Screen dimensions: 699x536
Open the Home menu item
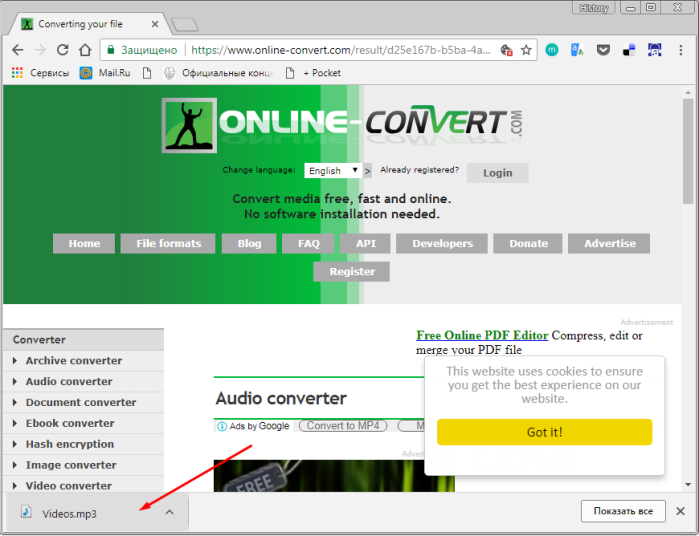click(x=84, y=243)
